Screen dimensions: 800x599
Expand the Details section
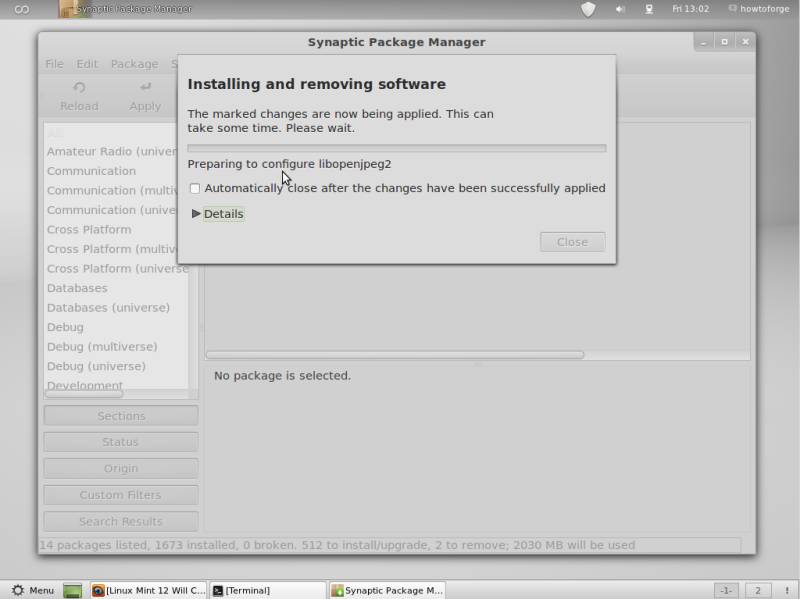(218, 214)
